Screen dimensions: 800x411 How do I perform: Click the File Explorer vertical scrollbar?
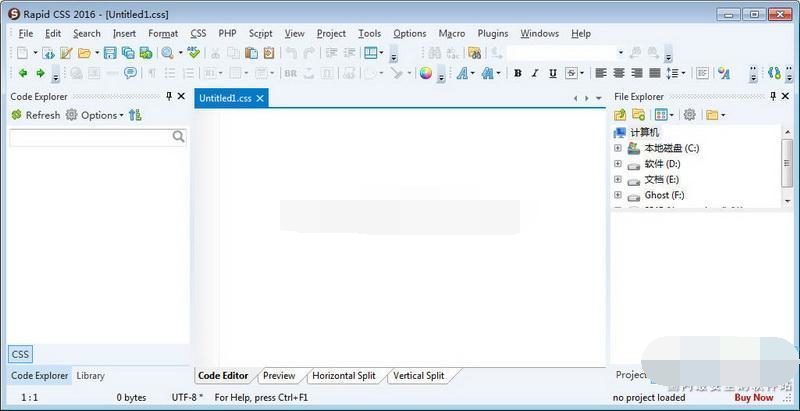point(787,166)
